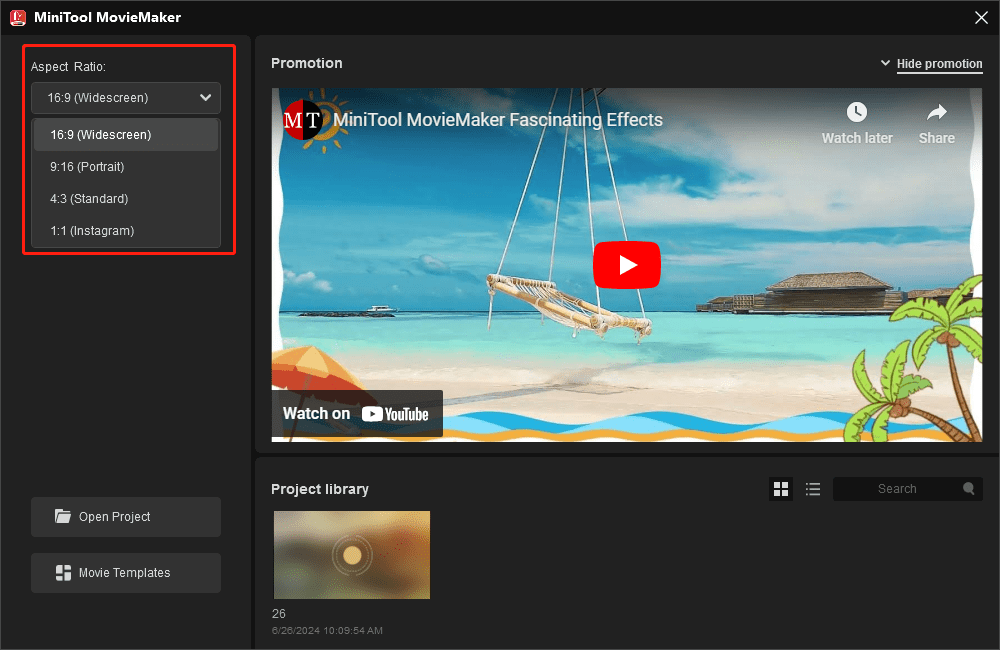Click the Share icon on the video
1000x650 pixels.
pos(936,112)
